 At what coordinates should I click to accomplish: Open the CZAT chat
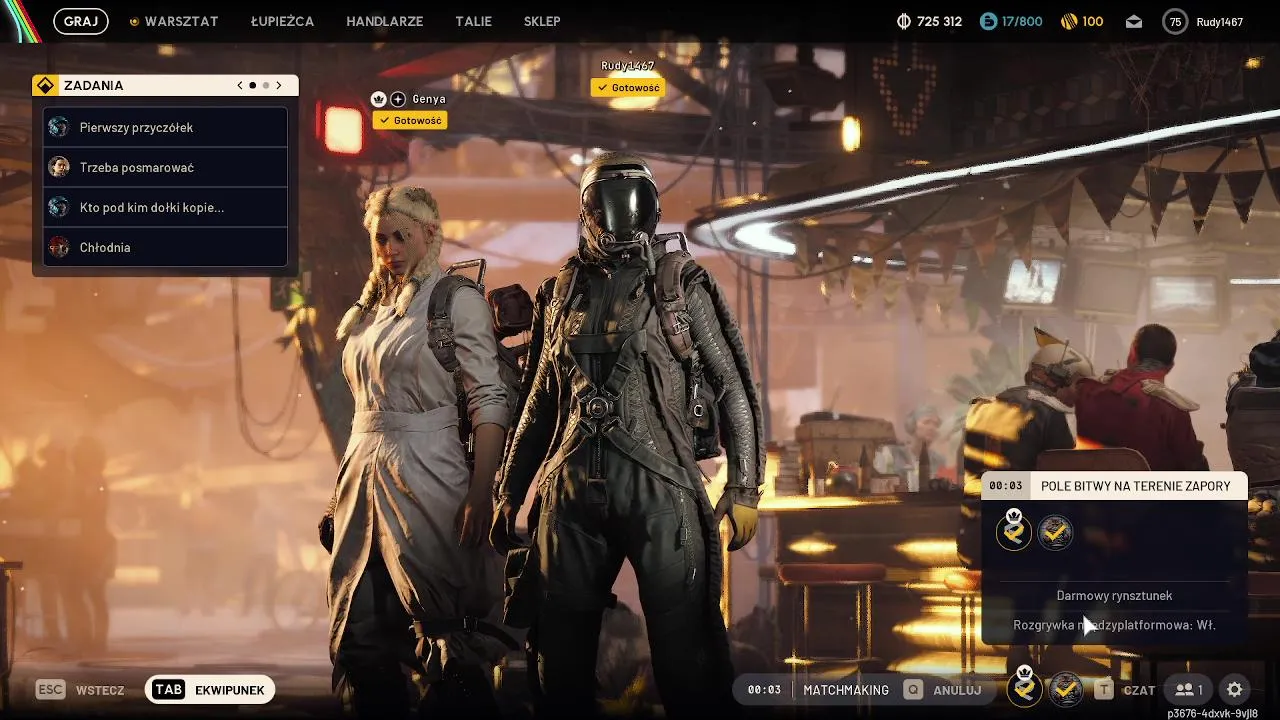1139,690
